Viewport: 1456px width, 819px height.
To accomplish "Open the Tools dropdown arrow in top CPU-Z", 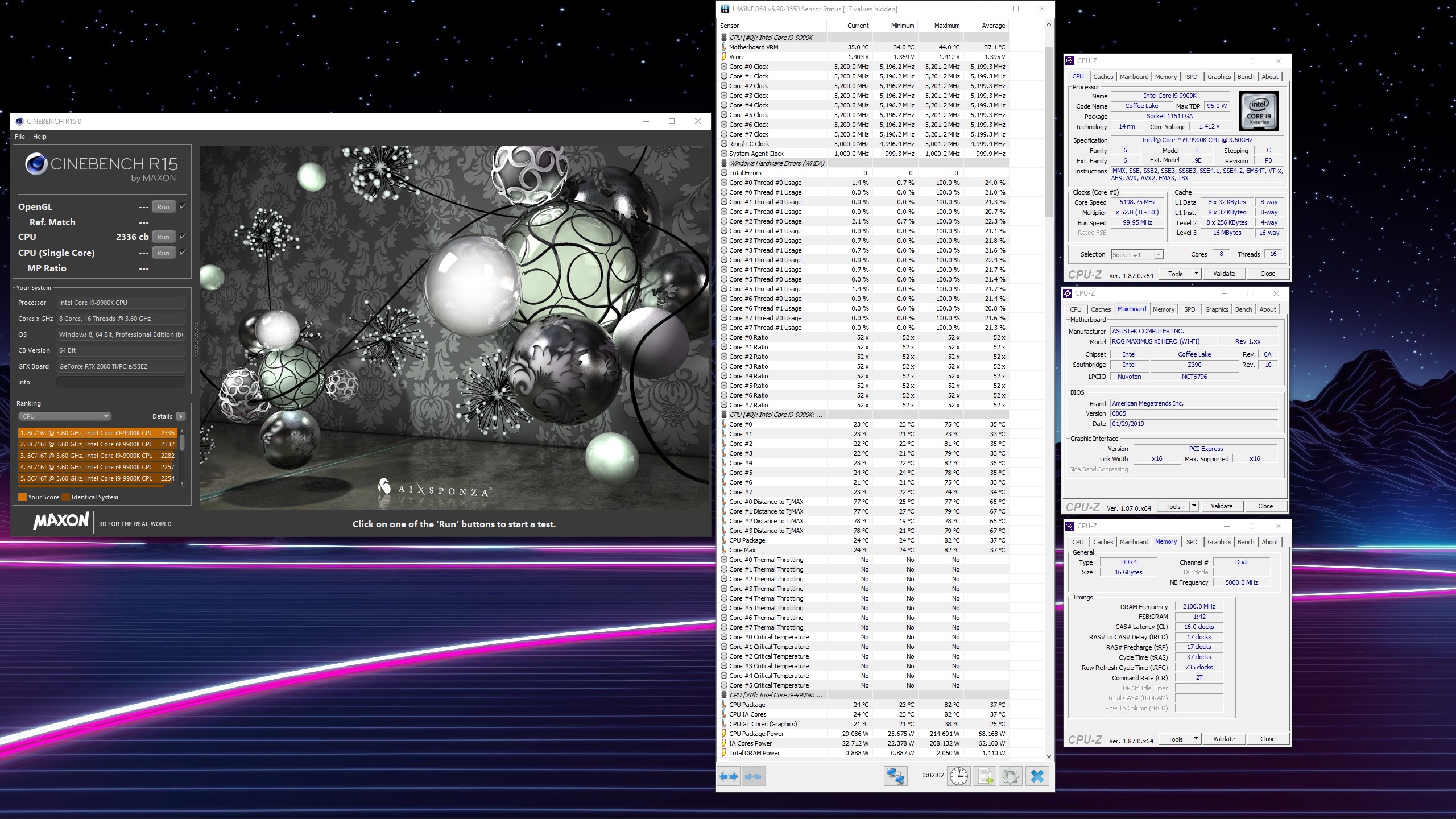I will 1196,274.
